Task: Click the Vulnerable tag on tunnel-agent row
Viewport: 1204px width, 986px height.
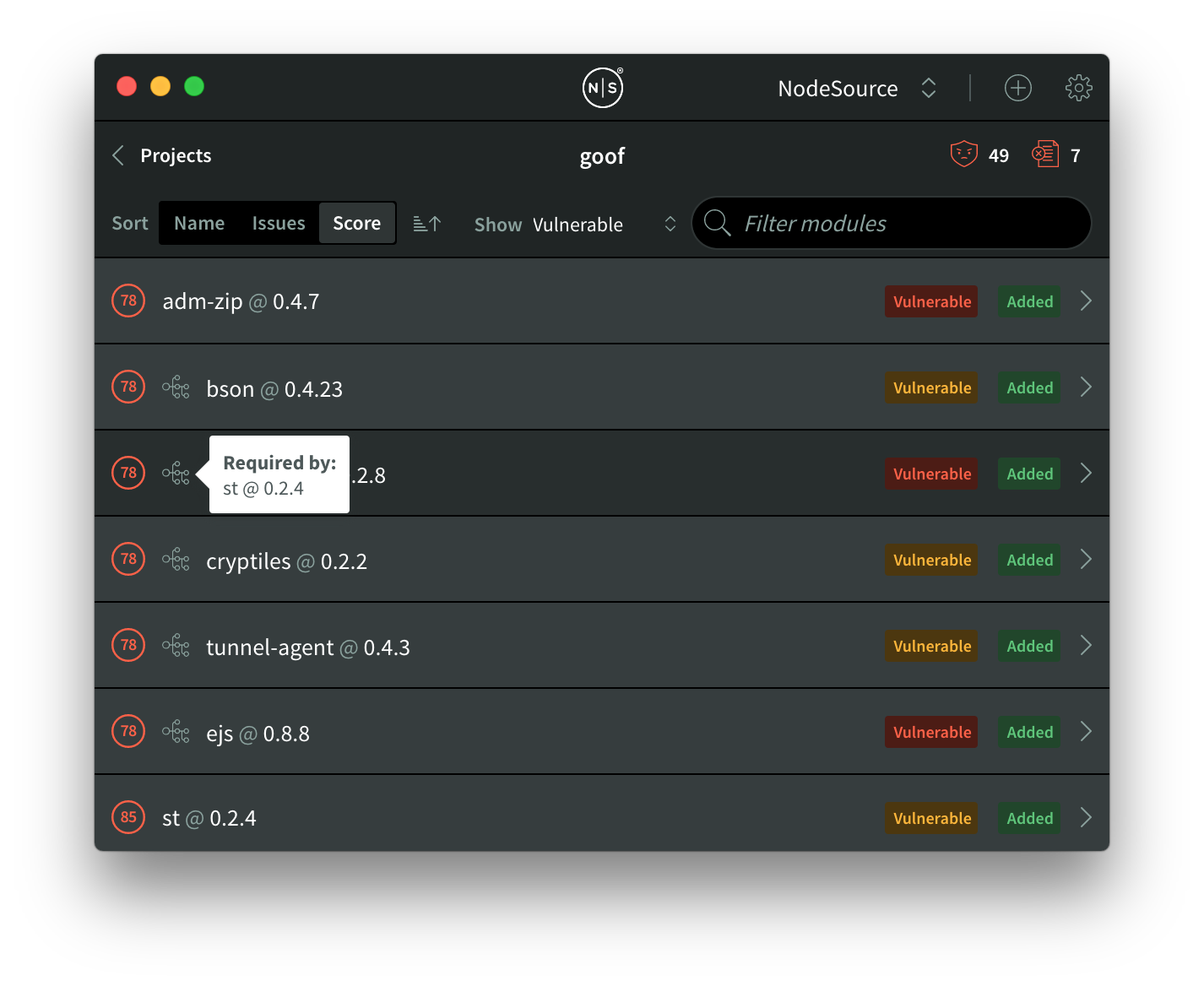Action: pyautogui.click(x=931, y=646)
